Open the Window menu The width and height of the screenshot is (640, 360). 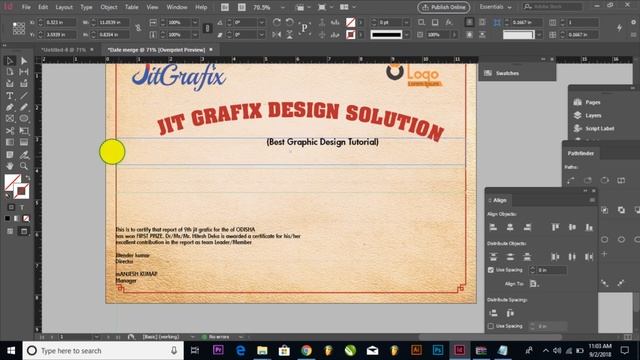[177, 7]
